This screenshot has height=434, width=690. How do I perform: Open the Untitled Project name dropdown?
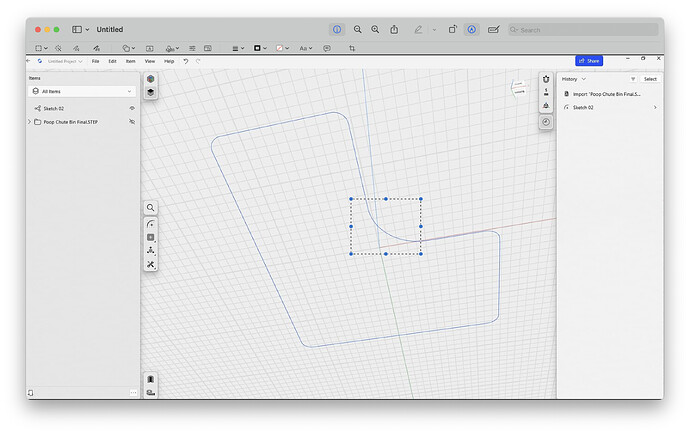pyautogui.click(x=64, y=61)
